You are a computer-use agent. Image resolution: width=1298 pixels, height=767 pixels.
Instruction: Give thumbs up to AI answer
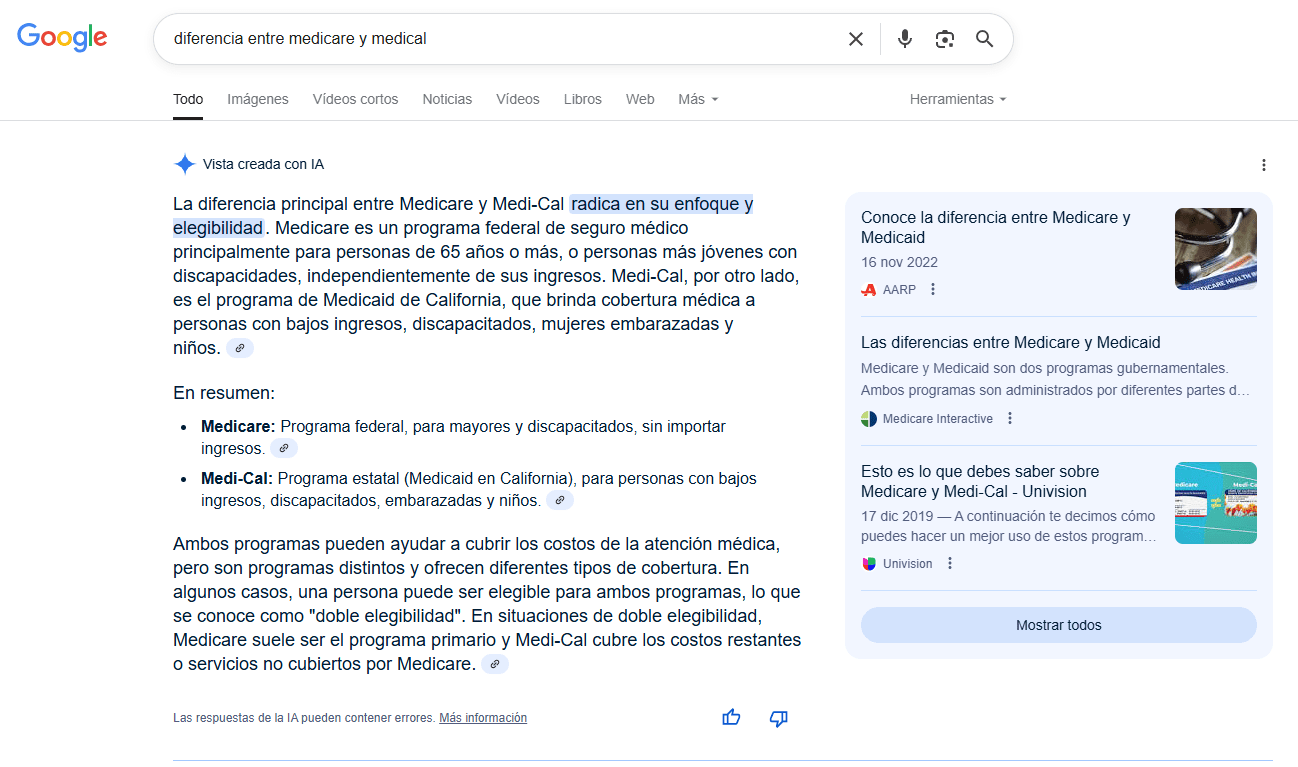(x=731, y=717)
